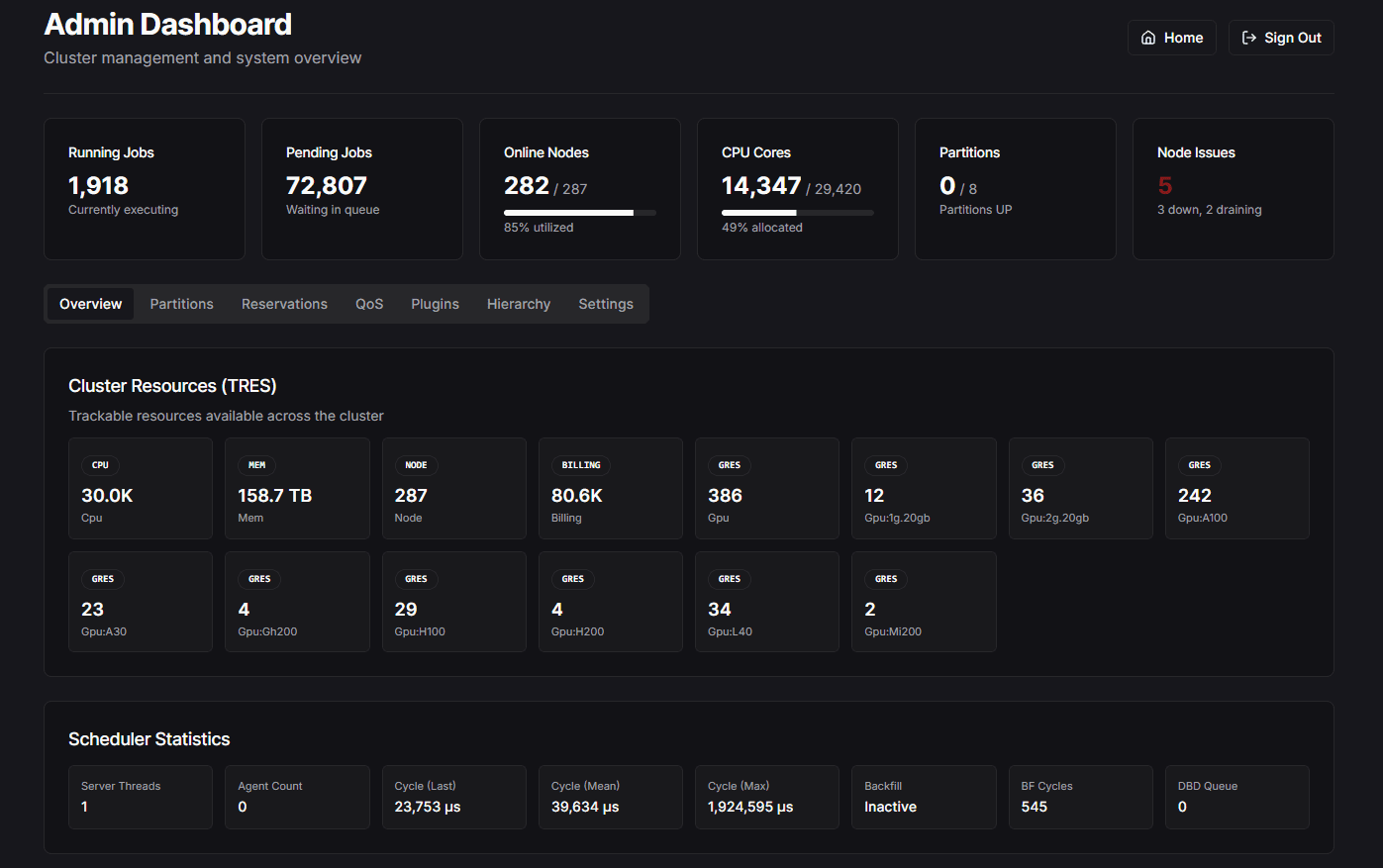Image resolution: width=1383 pixels, height=868 pixels.
Task: Click the Home house icon
Action: [x=1147, y=37]
